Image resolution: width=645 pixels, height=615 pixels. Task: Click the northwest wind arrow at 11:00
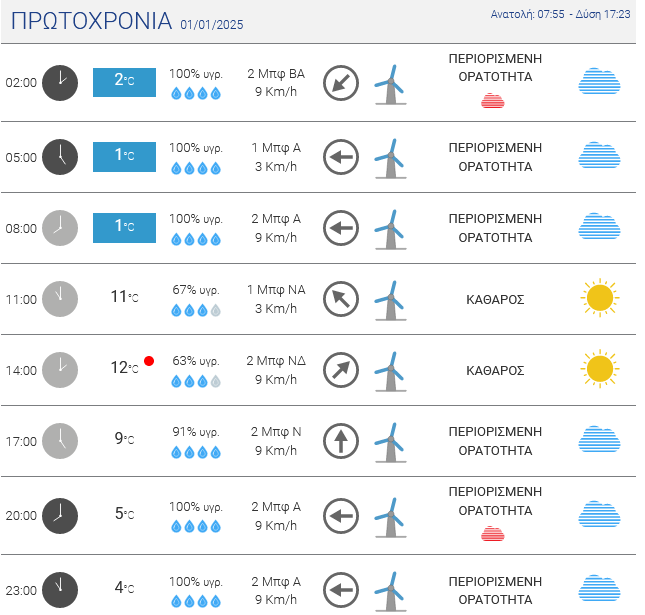coord(341,298)
